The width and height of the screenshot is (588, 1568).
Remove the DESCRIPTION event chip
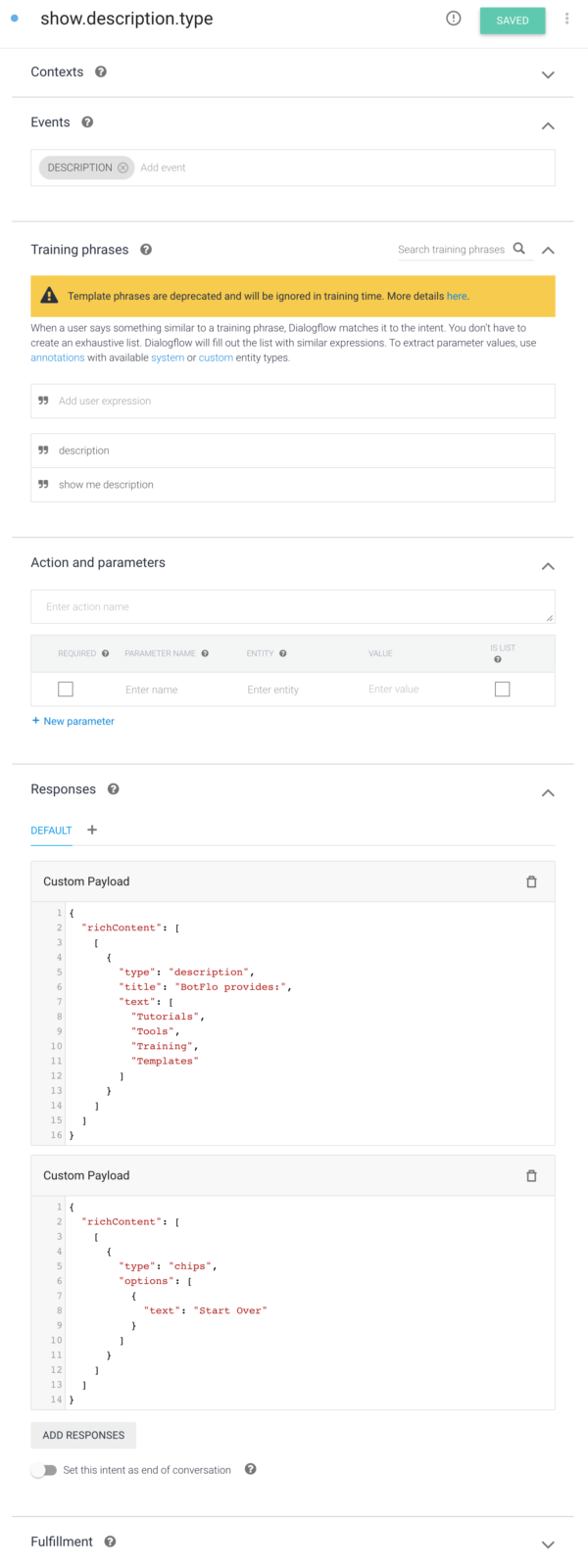click(122, 167)
